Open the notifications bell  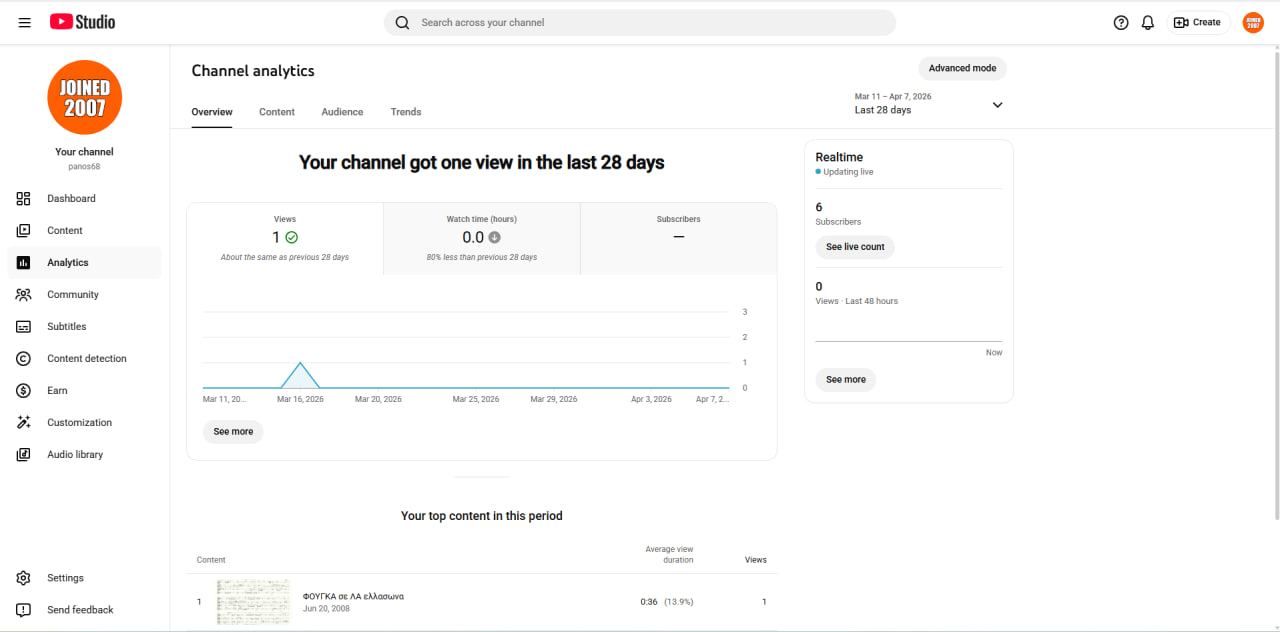1148,22
